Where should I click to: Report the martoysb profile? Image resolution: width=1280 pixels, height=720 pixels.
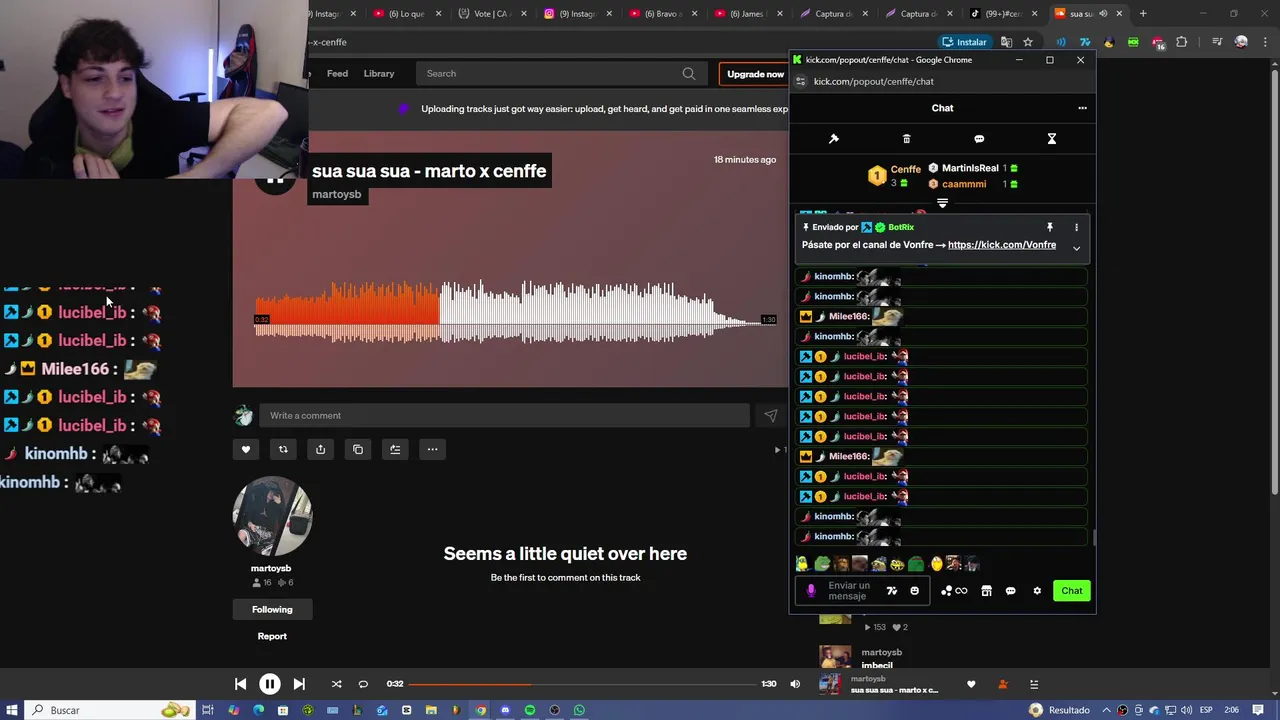(272, 636)
